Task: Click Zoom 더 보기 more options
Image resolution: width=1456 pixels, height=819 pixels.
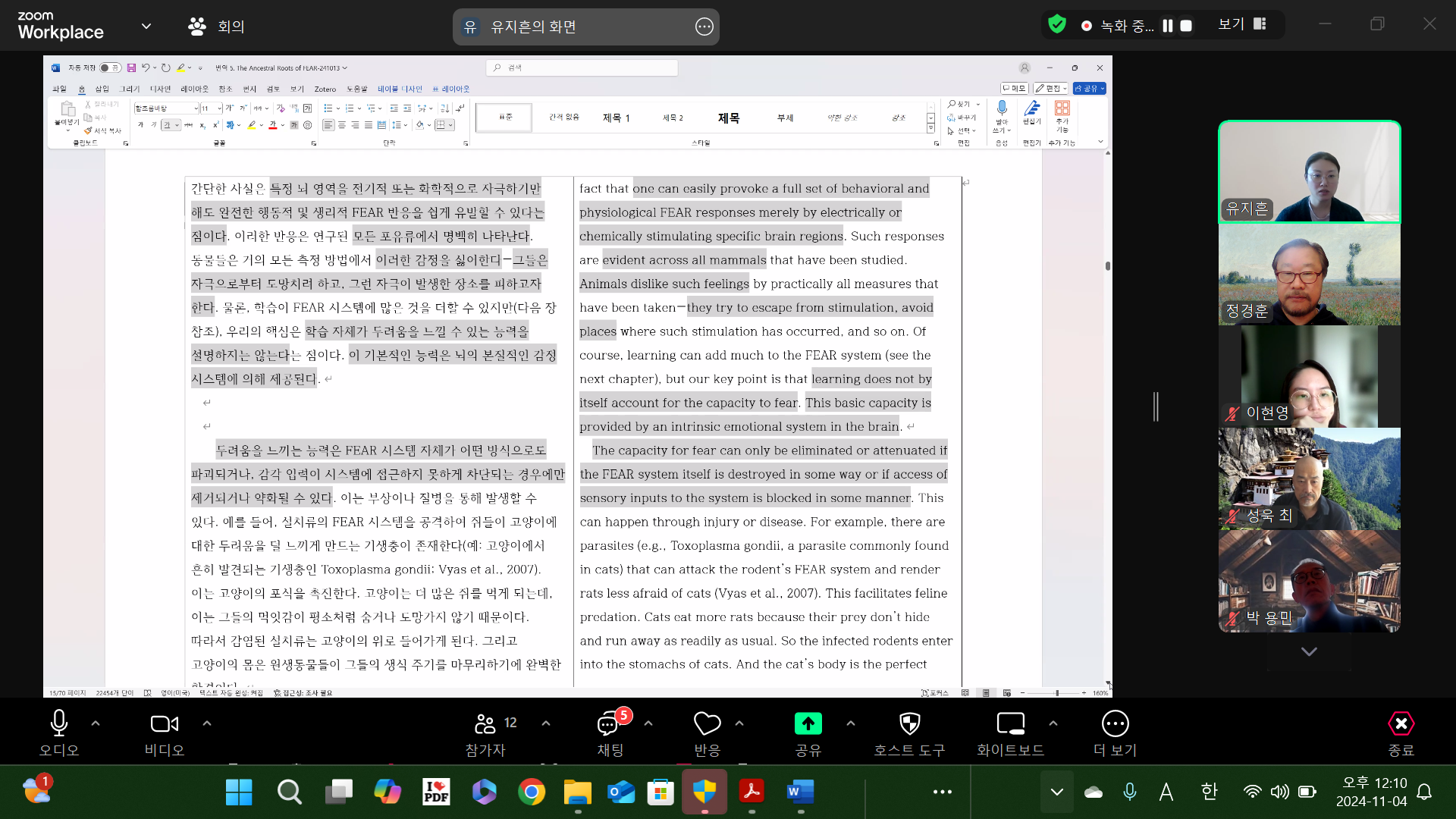Action: [1115, 733]
